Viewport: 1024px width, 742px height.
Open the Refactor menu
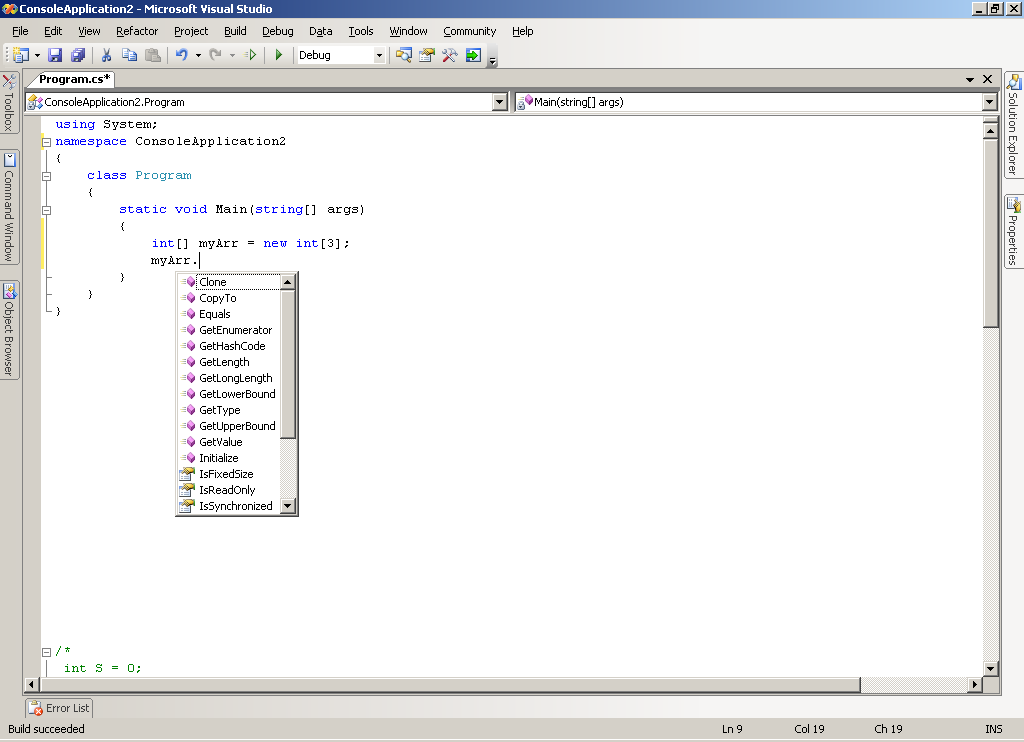coord(136,31)
